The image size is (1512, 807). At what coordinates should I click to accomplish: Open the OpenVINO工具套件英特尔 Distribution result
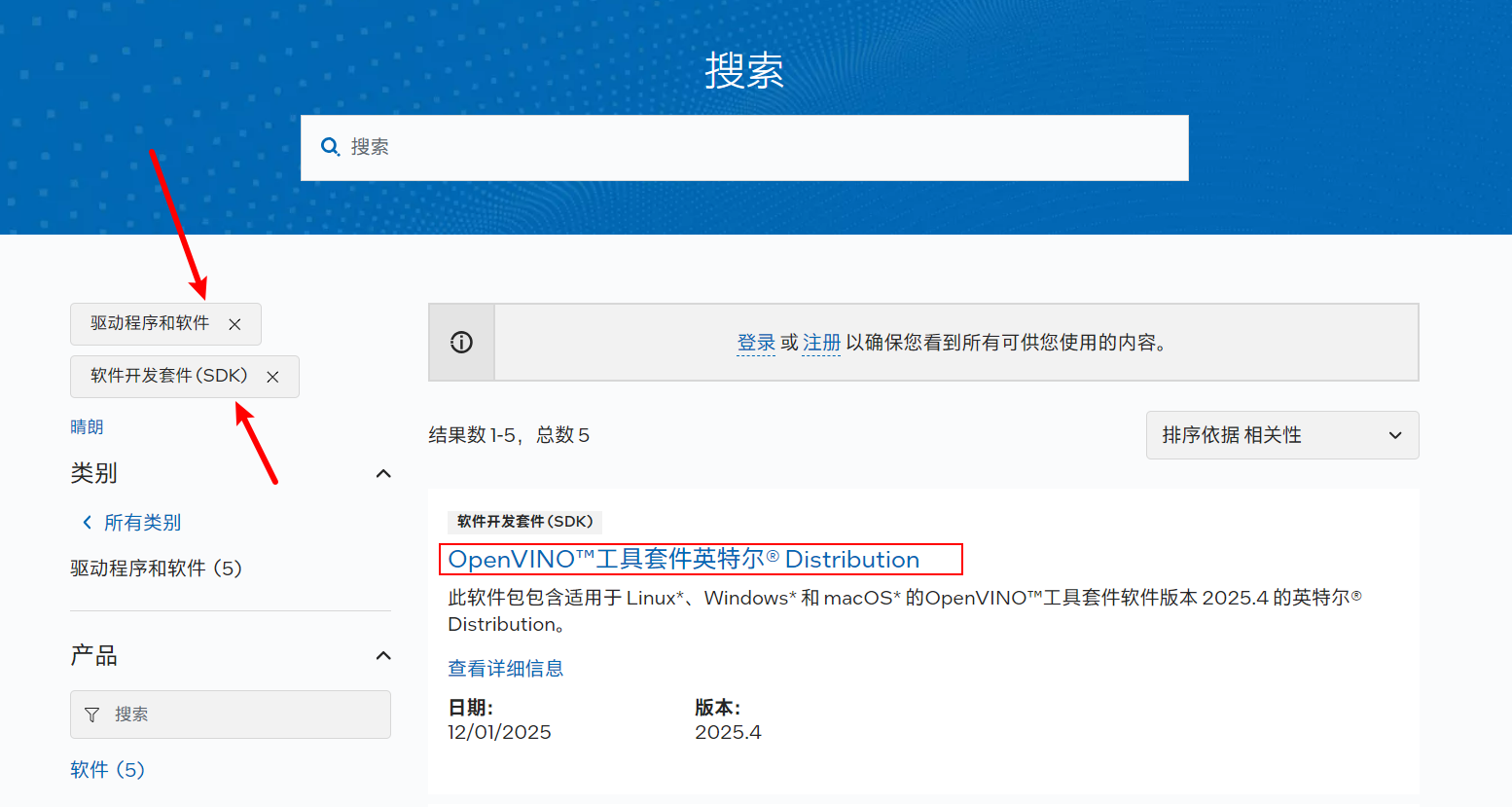click(683, 560)
